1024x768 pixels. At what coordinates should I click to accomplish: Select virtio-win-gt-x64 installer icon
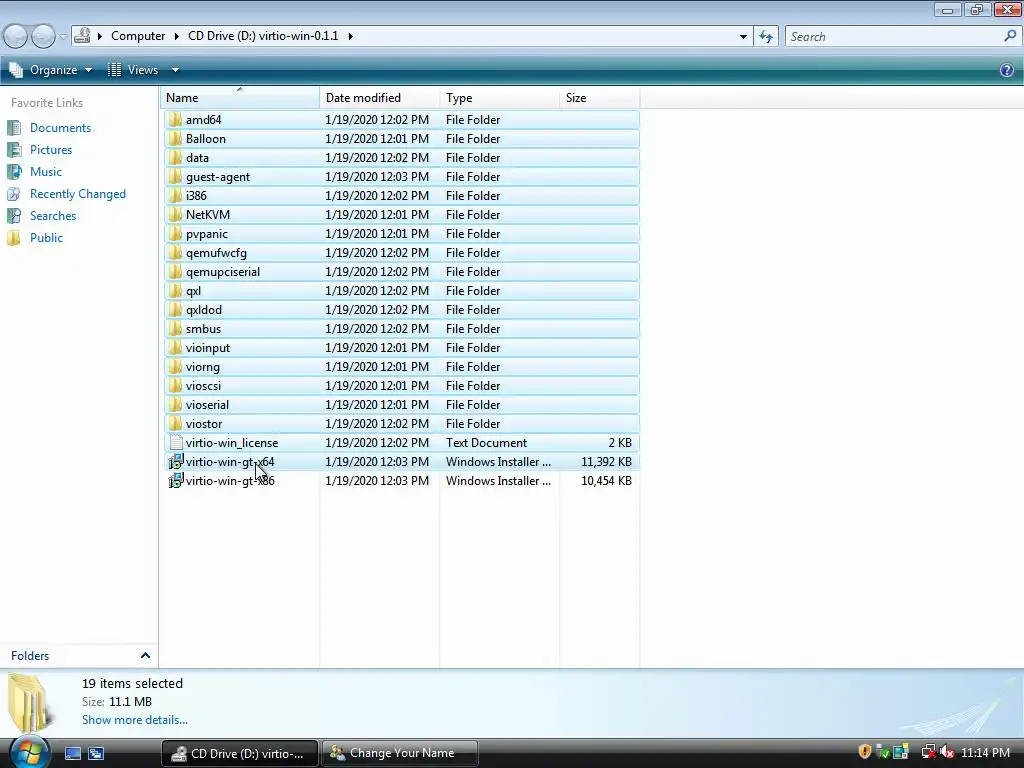point(175,461)
